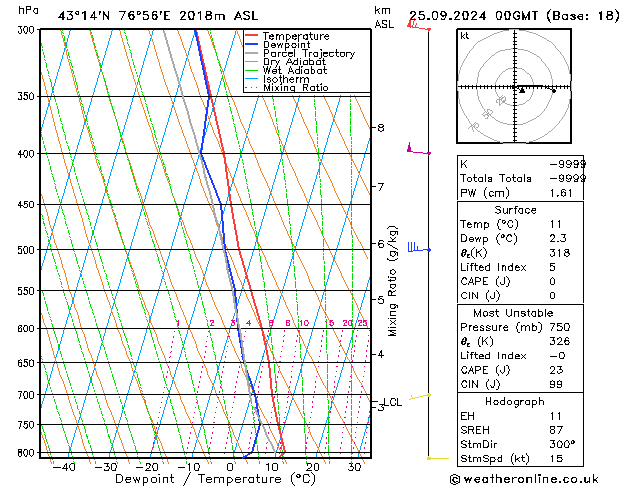Click the yellow wind barb near 700 hPa
Image resolution: width=629 pixels, height=486 pixels.
click(418, 396)
